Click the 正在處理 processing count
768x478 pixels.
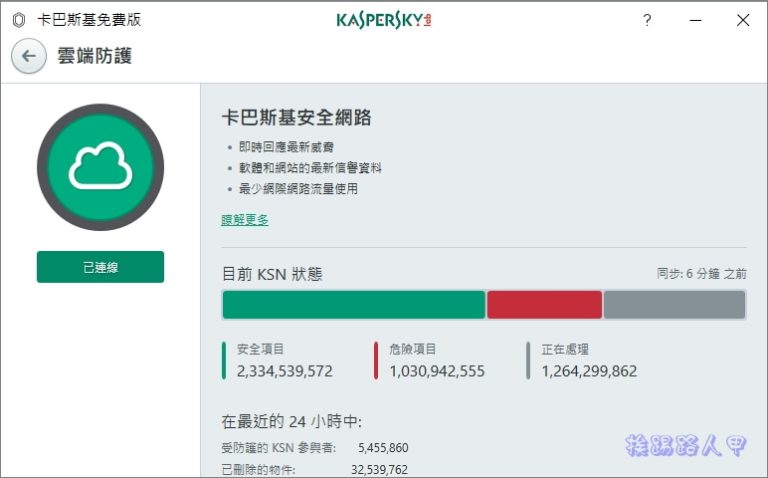pos(589,371)
